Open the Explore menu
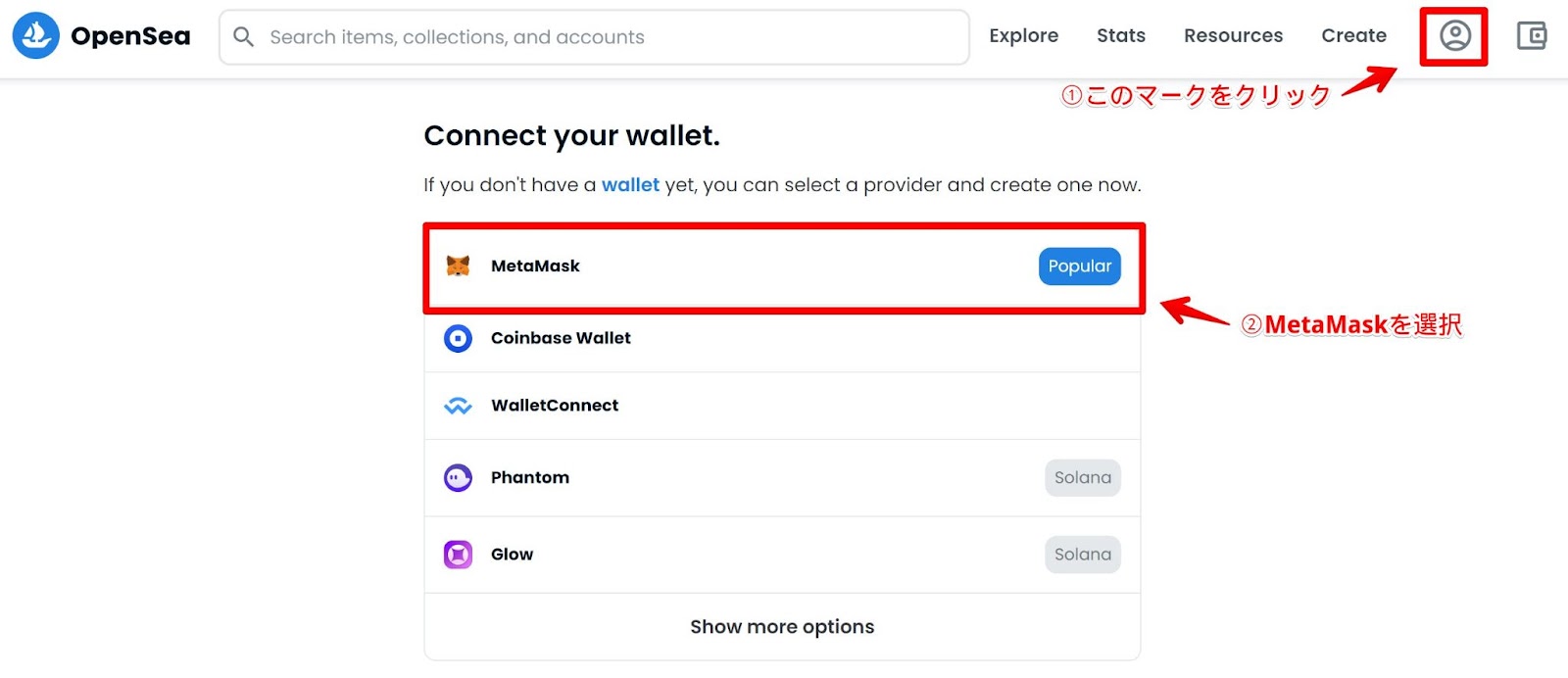The width and height of the screenshot is (1568, 678). coord(1023,35)
